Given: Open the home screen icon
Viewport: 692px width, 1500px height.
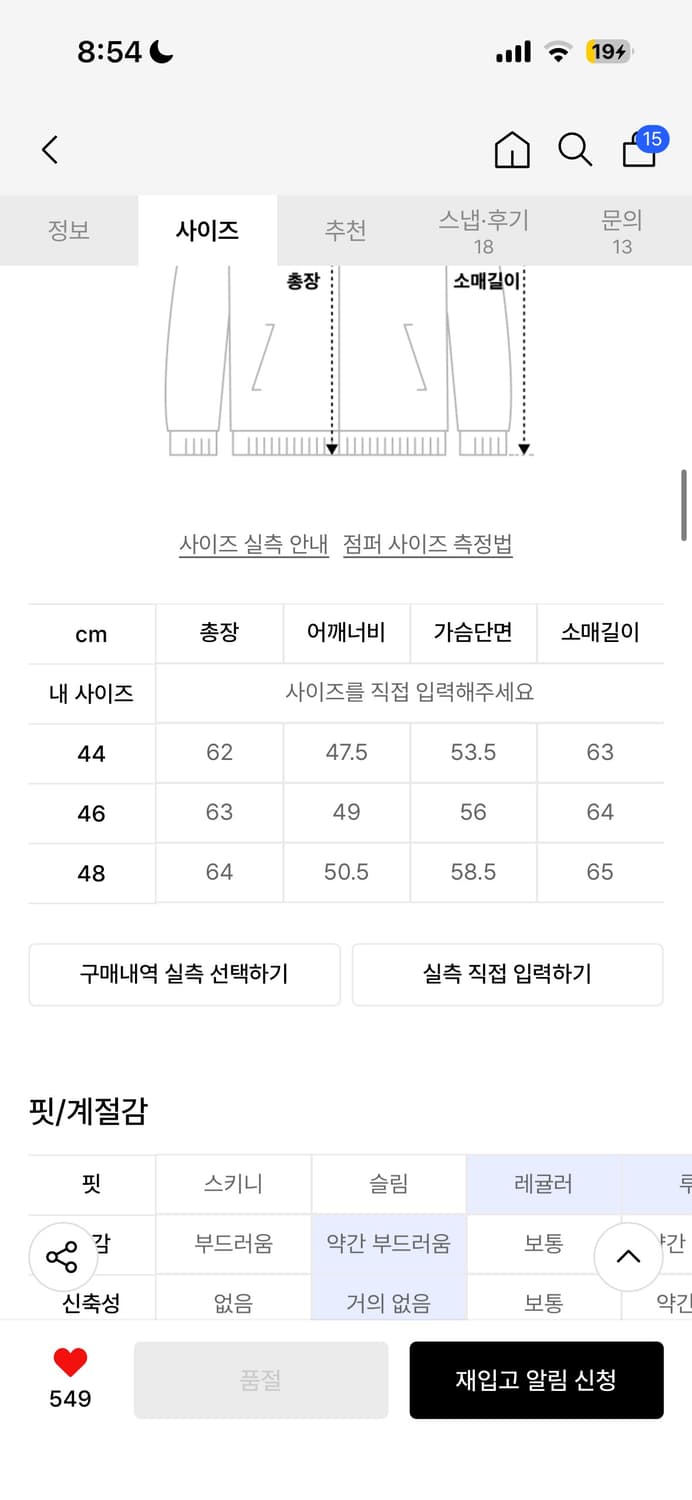Looking at the screenshot, I should pyautogui.click(x=511, y=149).
